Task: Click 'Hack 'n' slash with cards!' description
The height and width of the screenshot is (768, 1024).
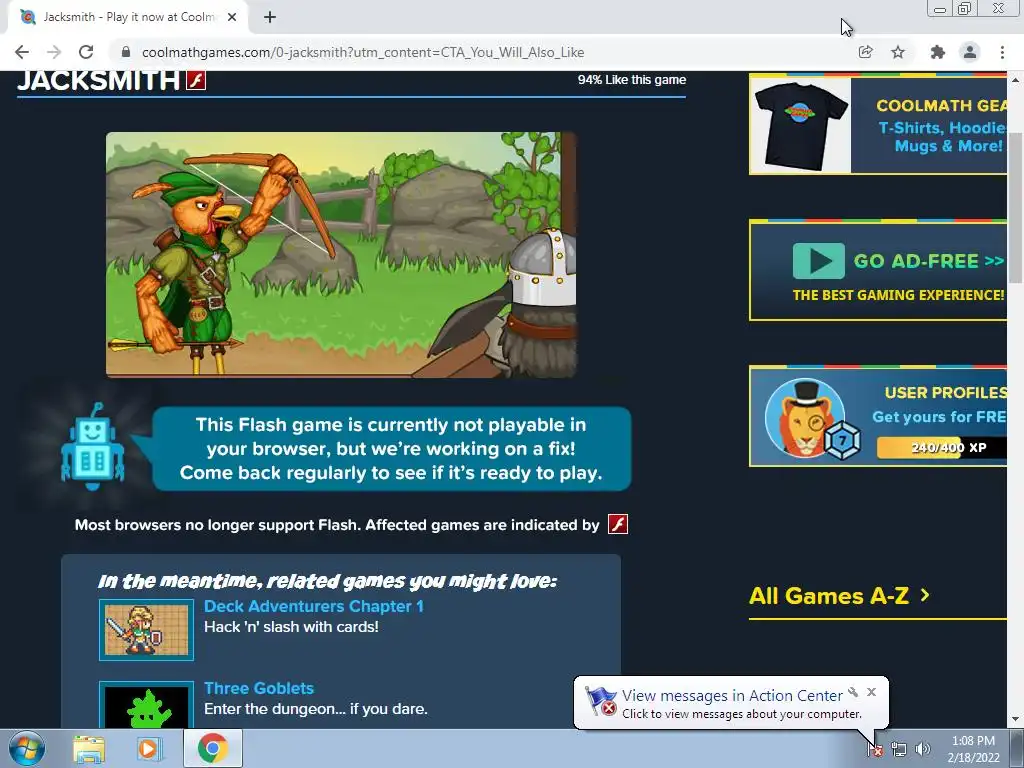Action: (x=291, y=627)
